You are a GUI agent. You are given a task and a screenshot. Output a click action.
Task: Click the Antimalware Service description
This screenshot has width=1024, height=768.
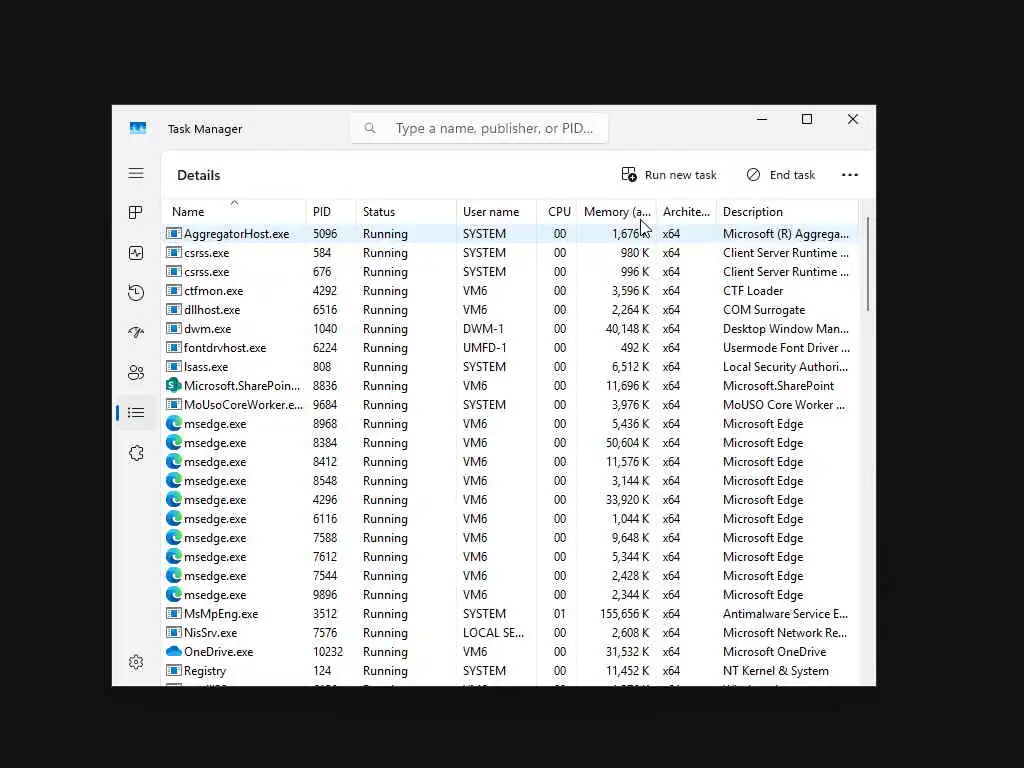tap(785, 613)
